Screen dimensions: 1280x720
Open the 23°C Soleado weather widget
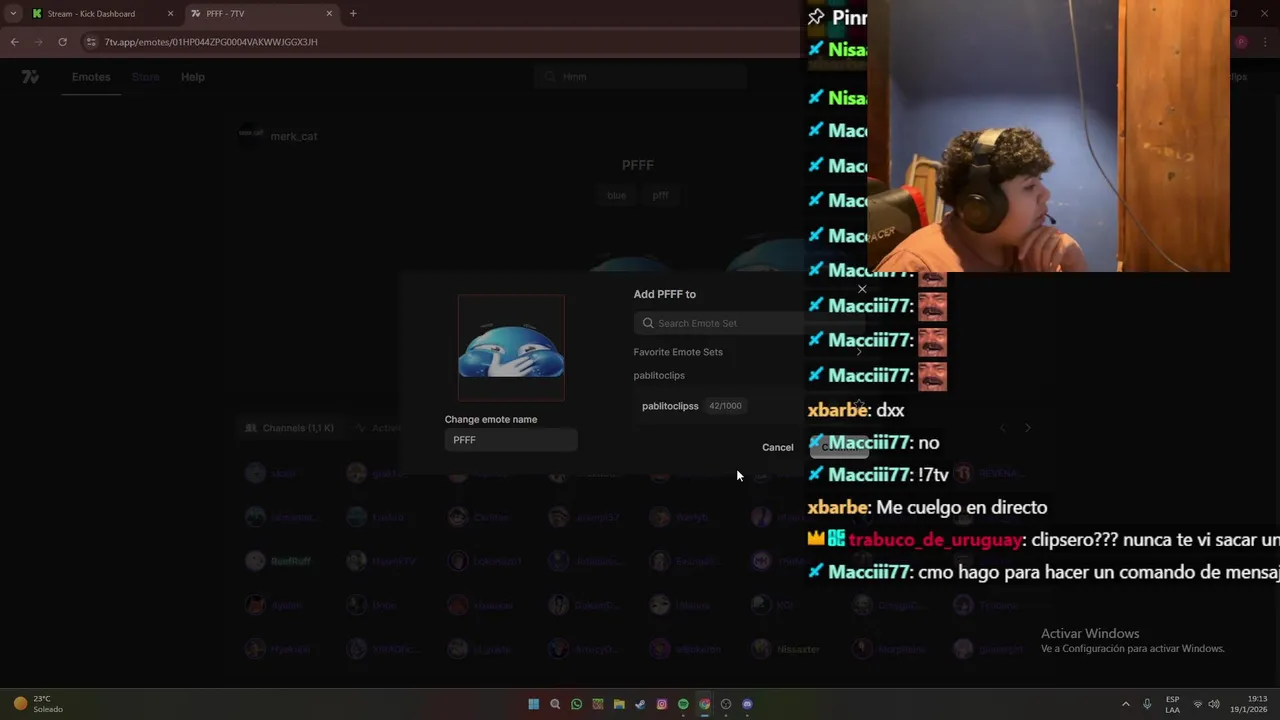(x=38, y=704)
